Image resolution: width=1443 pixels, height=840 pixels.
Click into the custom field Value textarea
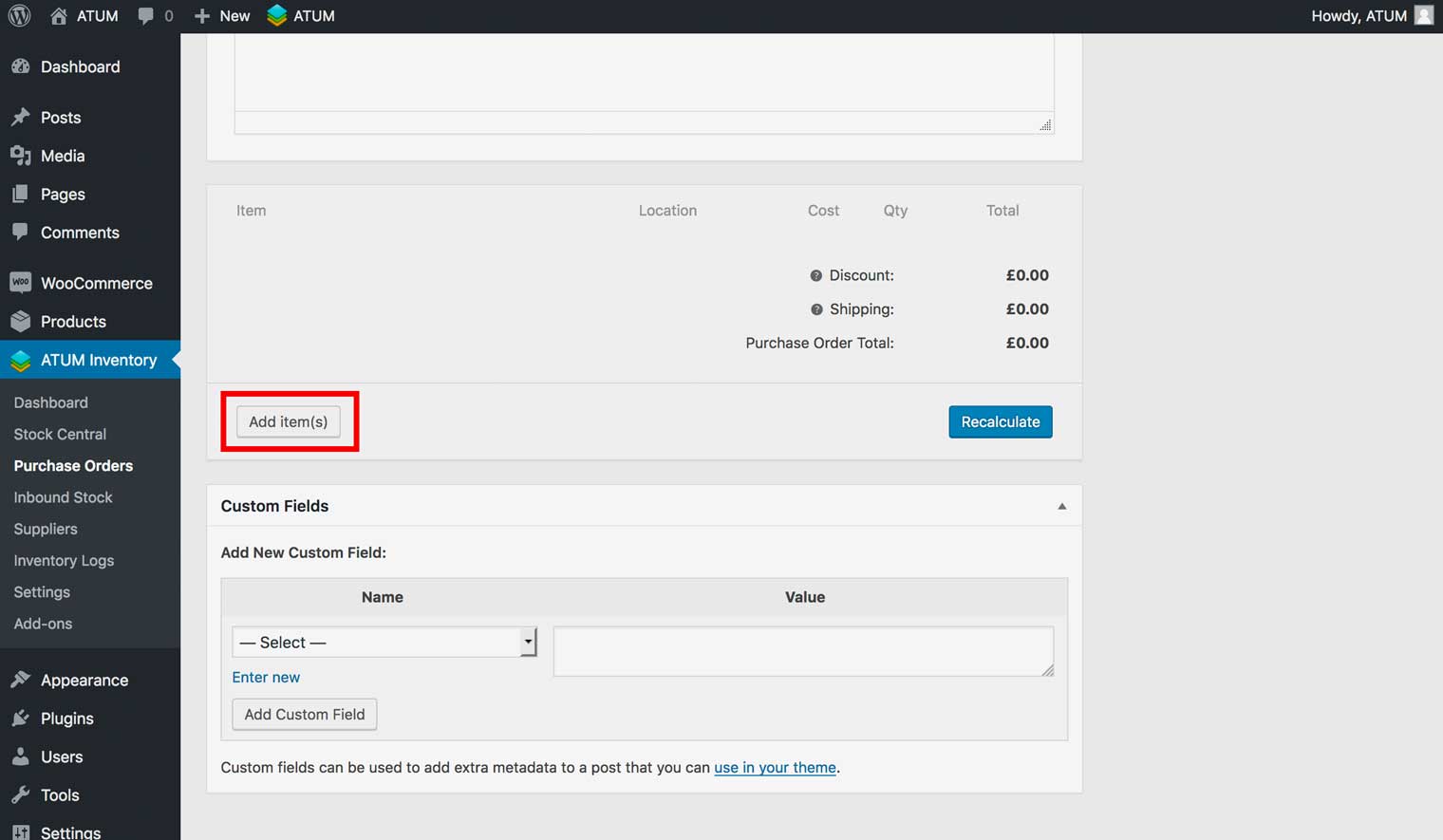pos(802,651)
